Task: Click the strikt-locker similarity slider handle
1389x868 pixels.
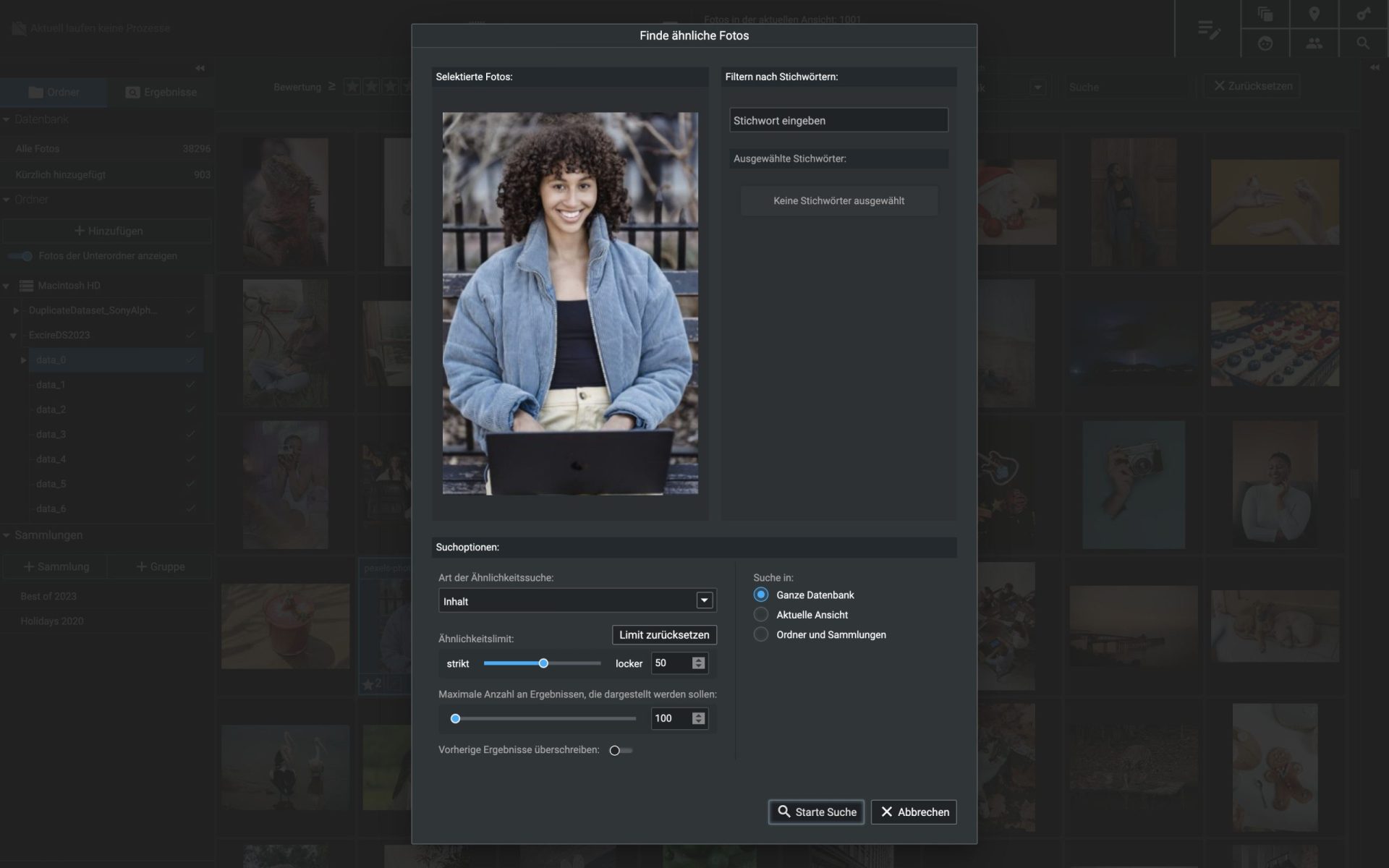Action: point(543,663)
